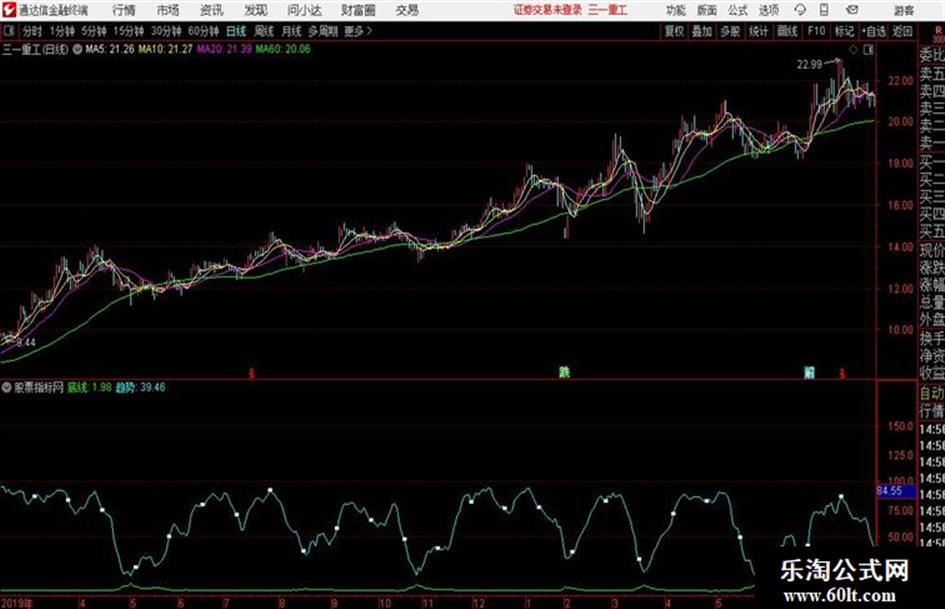Viewport: 945px width, 609px height.
Task: Click the MA5: 21.26 indicator value
Action: (110, 49)
